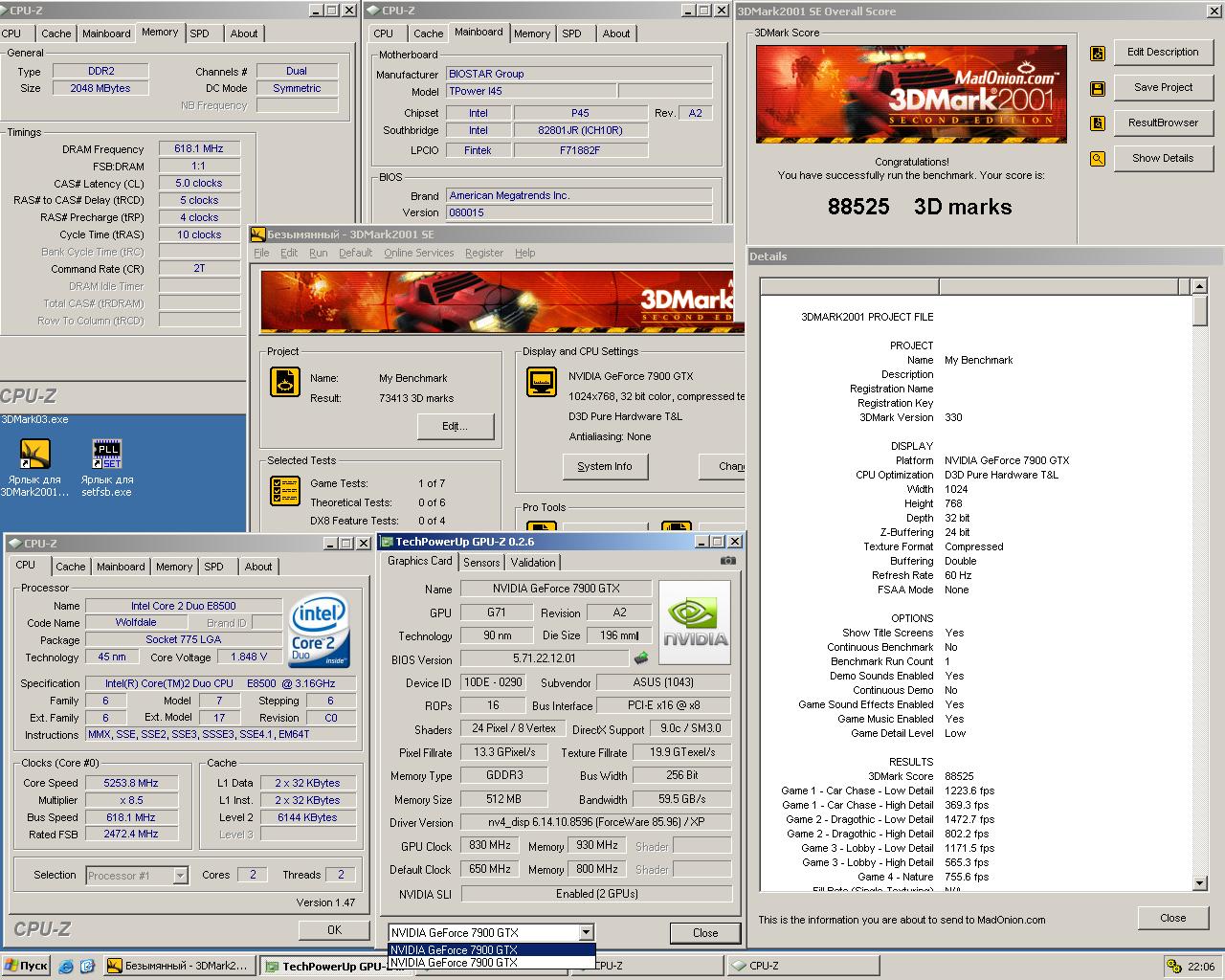The image size is (1225, 980).
Task: Open the Register menu
Action: pyautogui.click(x=484, y=253)
